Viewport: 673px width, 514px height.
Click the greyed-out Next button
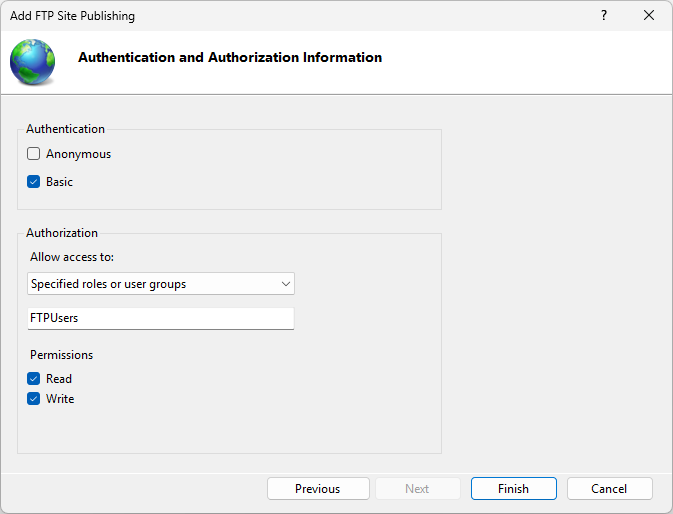pos(417,489)
